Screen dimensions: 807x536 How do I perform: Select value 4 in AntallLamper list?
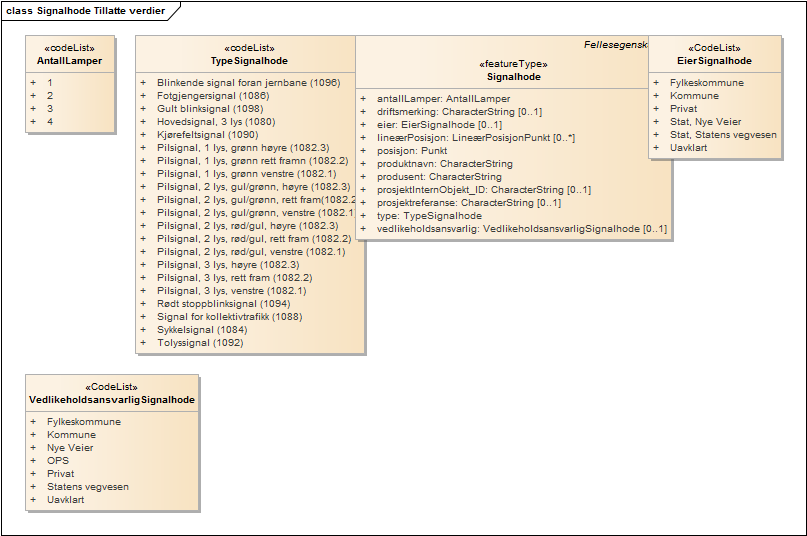pyautogui.click(x=50, y=122)
